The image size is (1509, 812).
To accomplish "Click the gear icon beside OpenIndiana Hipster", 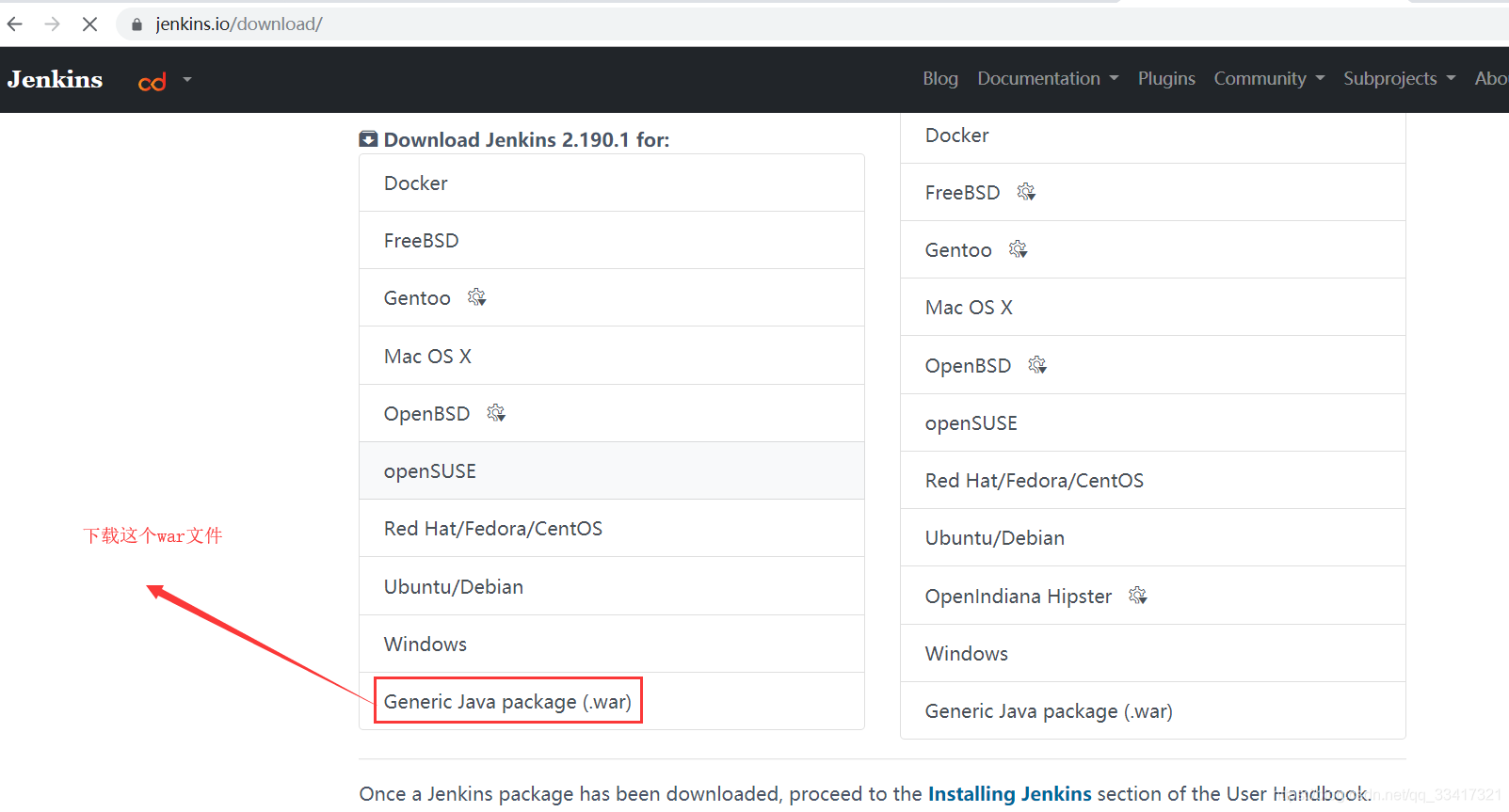I will 1138,596.
